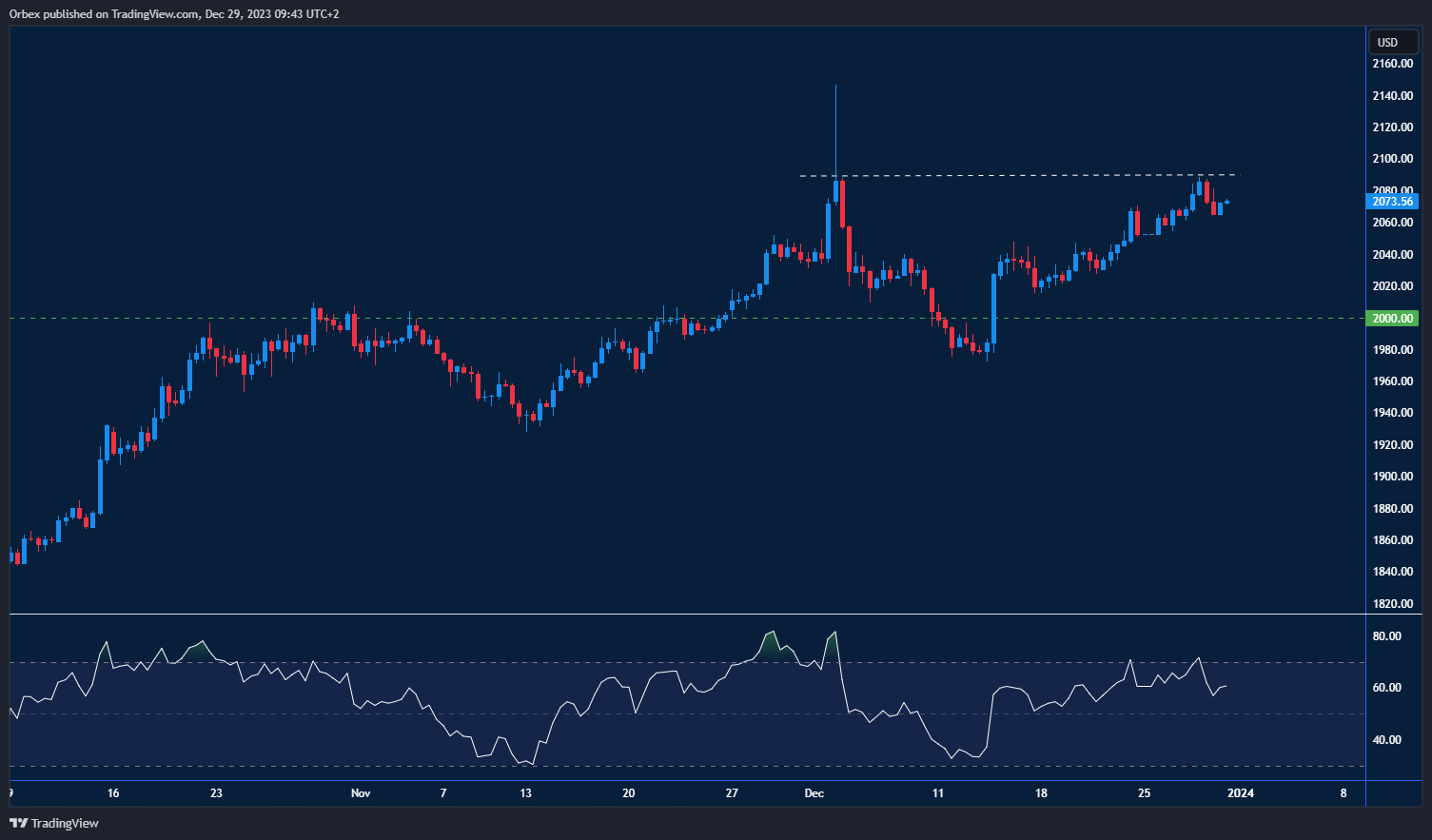Expand the Nov section of the timeline
Screen dimensions: 1432x840
[361, 792]
